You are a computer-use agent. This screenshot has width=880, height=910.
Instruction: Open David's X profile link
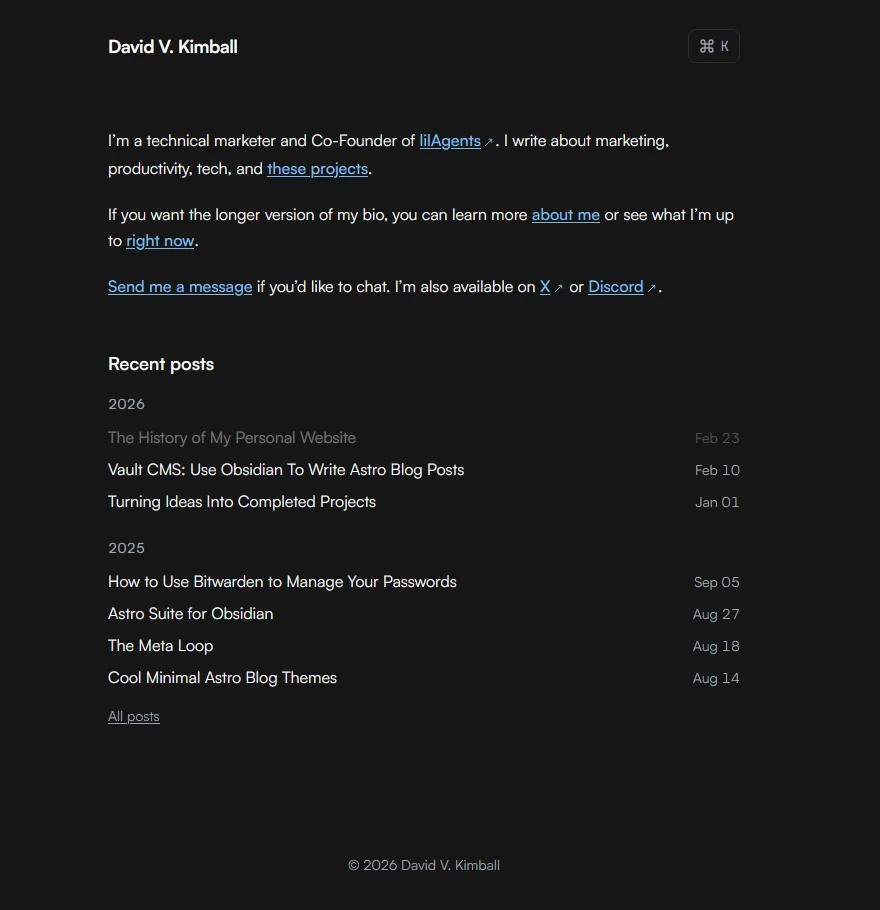544,286
